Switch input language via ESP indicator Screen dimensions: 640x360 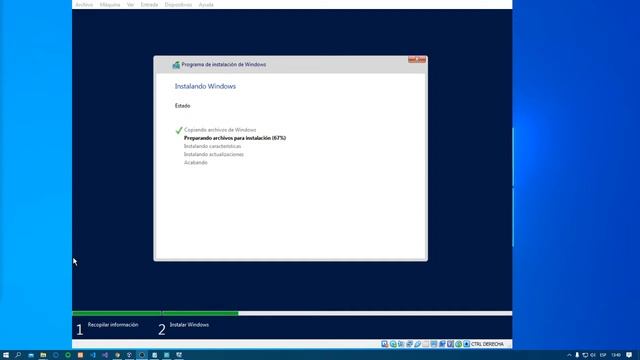pyautogui.click(x=603, y=355)
